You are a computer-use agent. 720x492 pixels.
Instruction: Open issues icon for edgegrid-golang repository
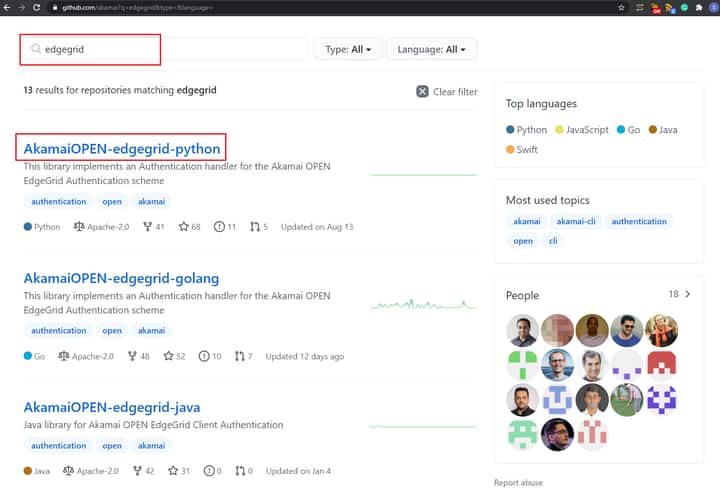coord(204,356)
